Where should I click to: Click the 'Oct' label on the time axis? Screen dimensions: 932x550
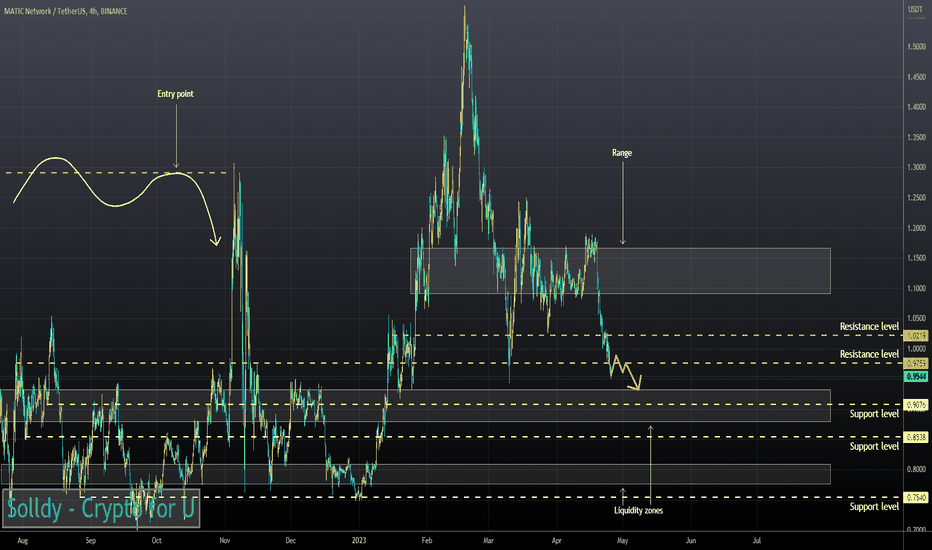point(156,541)
